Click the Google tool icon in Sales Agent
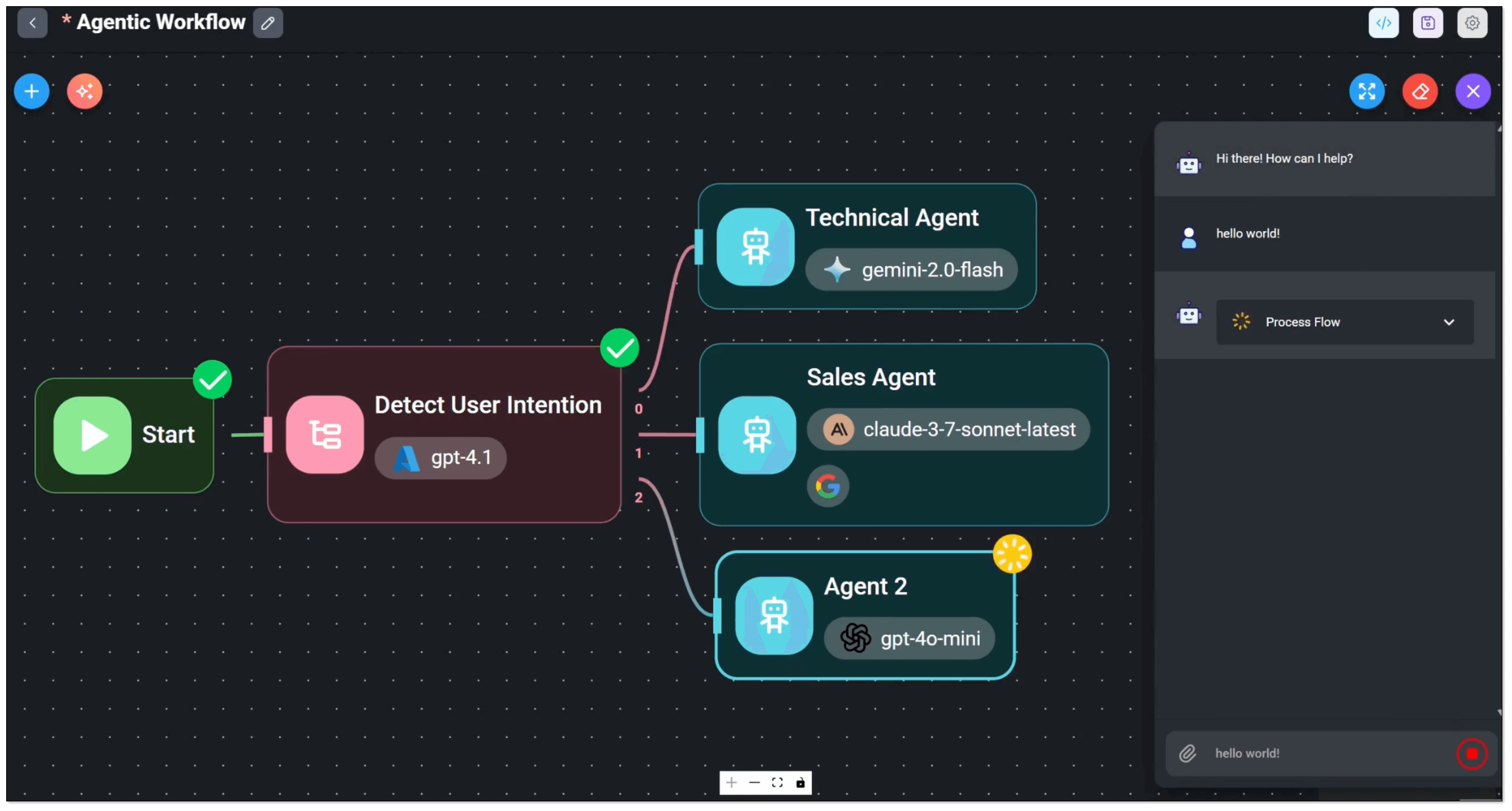The image size is (1512, 811). pyautogui.click(x=828, y=486)
